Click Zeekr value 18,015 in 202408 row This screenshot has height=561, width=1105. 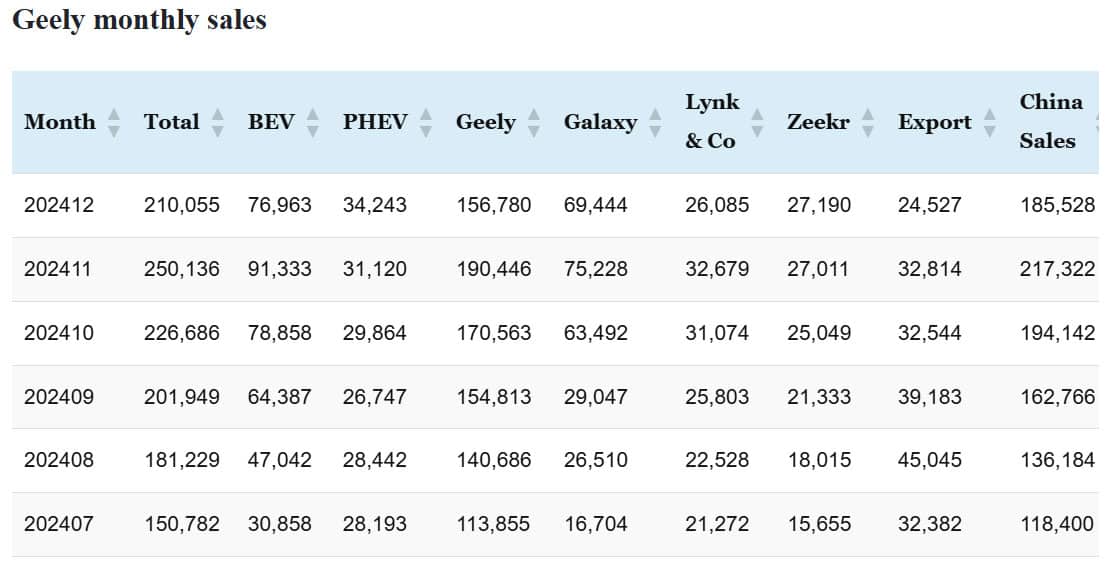point(818,461)
